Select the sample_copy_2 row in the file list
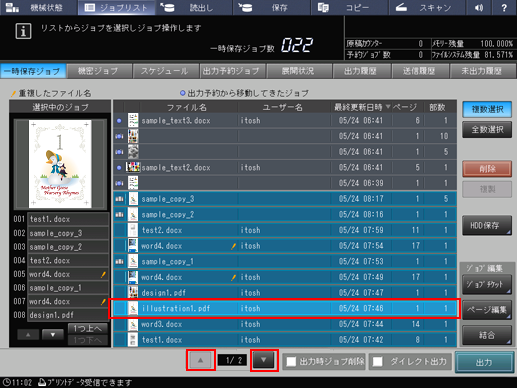 click(285, 214)
